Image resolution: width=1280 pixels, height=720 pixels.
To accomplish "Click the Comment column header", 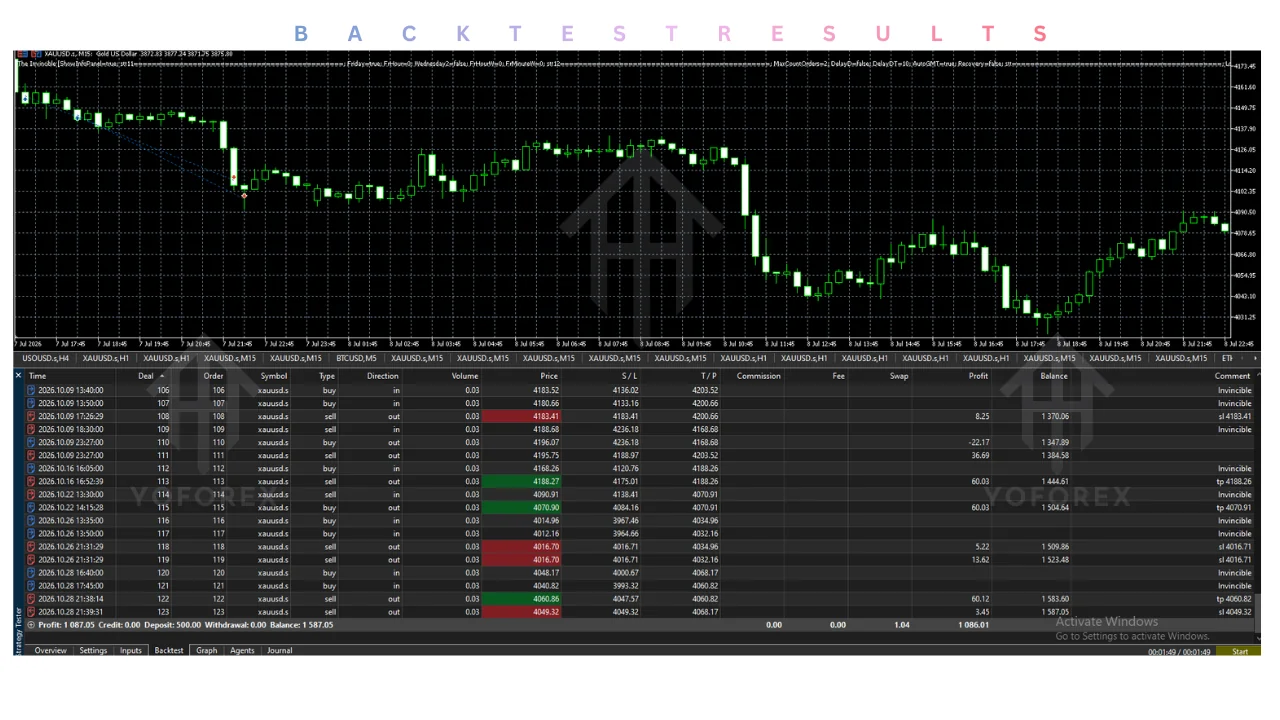I will tap(1233, 376).
